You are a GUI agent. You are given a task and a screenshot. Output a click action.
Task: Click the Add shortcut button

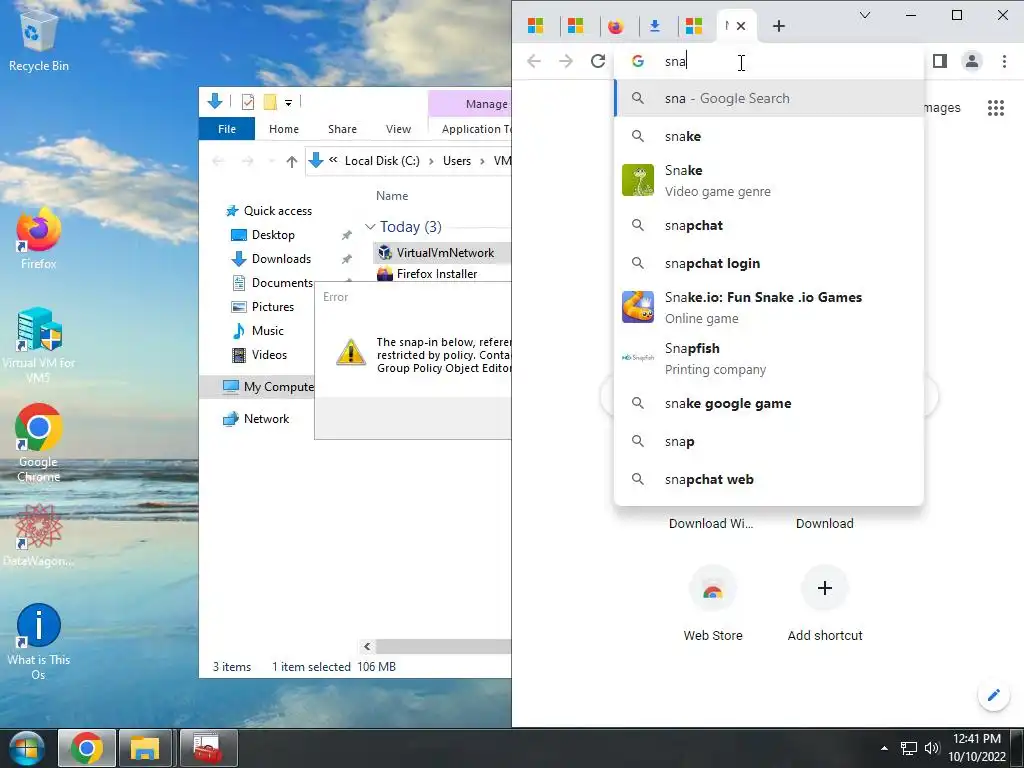[825, 603]
